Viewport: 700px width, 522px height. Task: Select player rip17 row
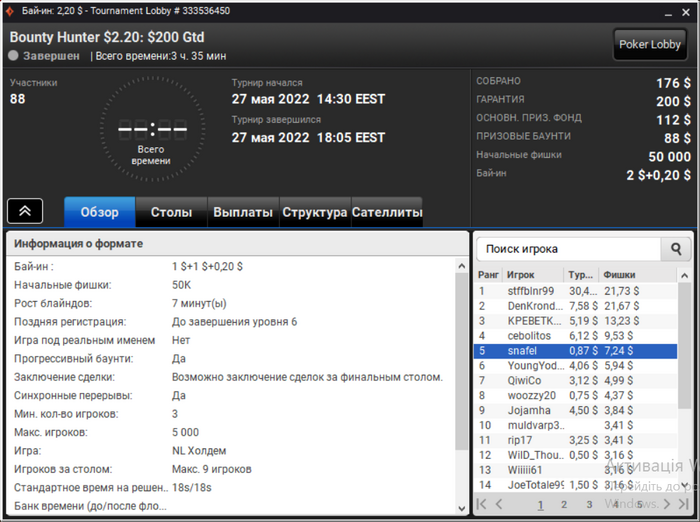pyautogui.click(x=575, y=440)
